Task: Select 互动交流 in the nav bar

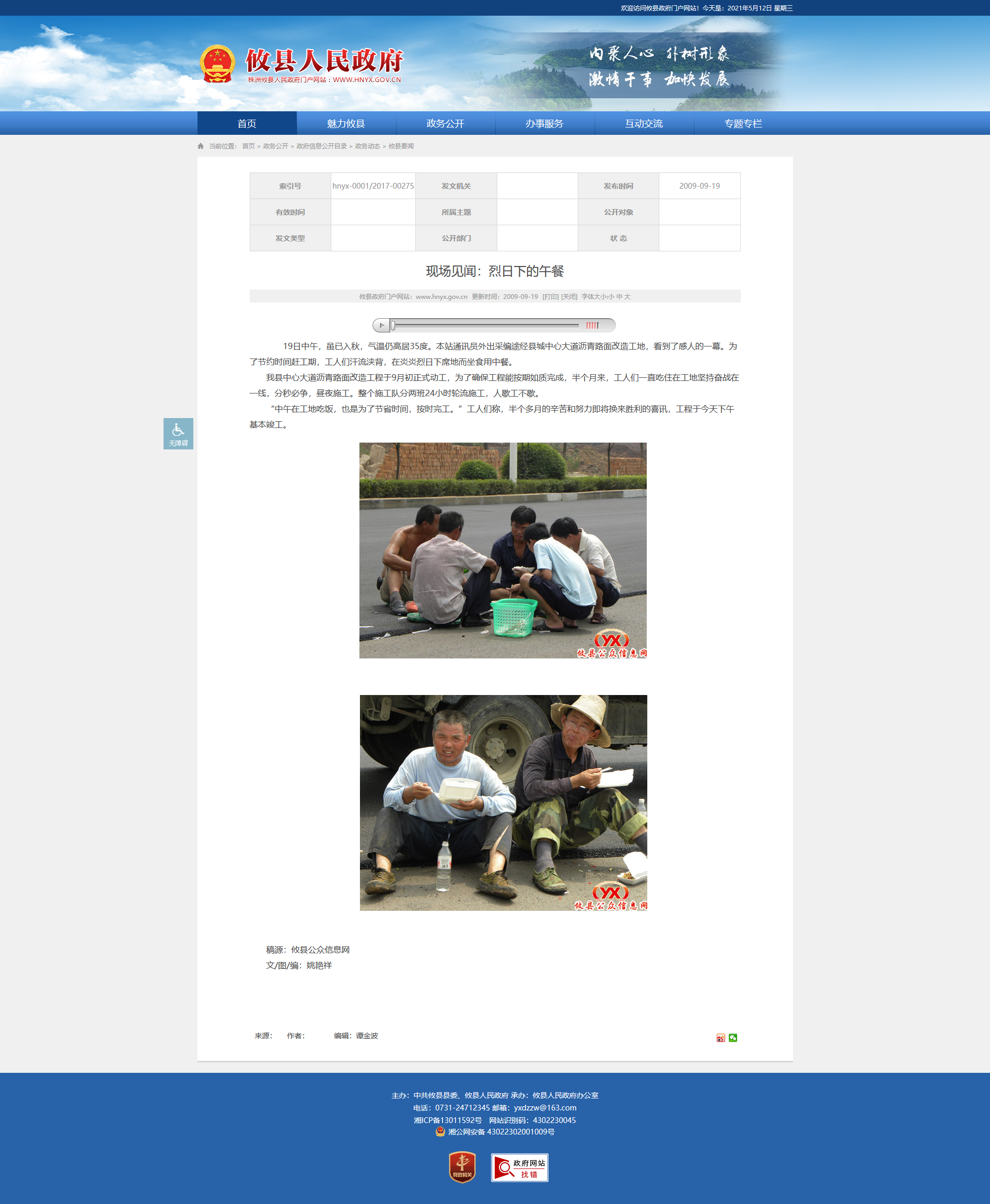Action: tap(643, 123)
